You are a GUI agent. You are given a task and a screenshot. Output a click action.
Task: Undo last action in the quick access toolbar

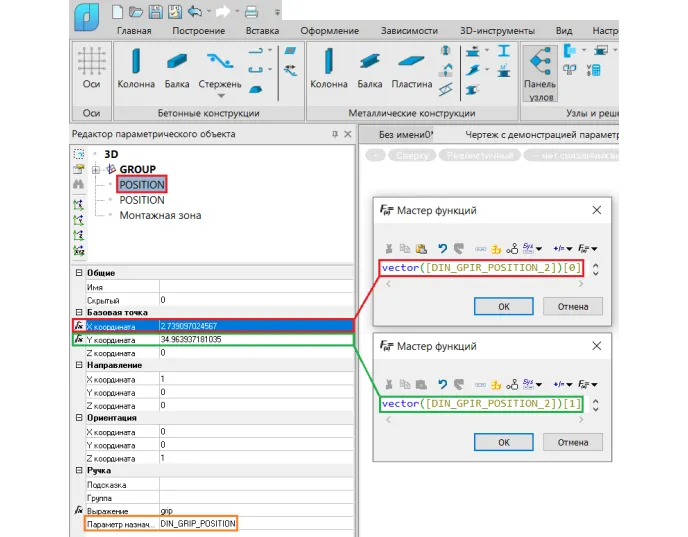pyautogui.click(x=195, y=12)
